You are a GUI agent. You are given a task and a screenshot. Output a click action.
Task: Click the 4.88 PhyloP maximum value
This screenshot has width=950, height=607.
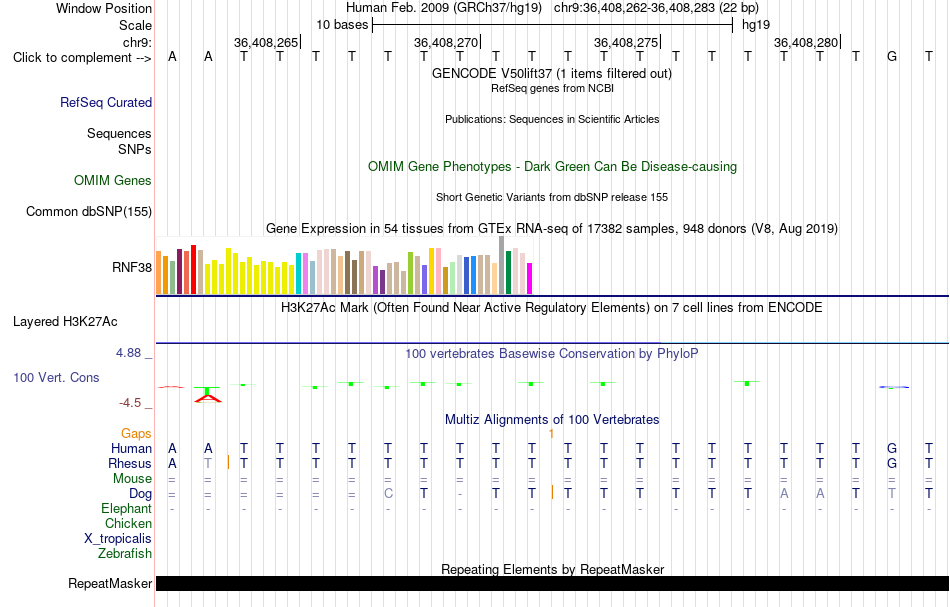click(x=128, y=353)
